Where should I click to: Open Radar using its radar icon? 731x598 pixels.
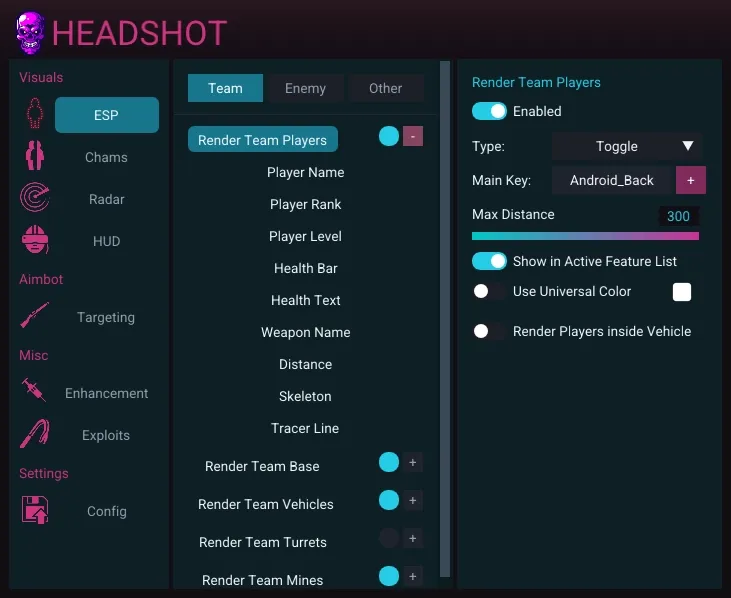pos(35,199)
